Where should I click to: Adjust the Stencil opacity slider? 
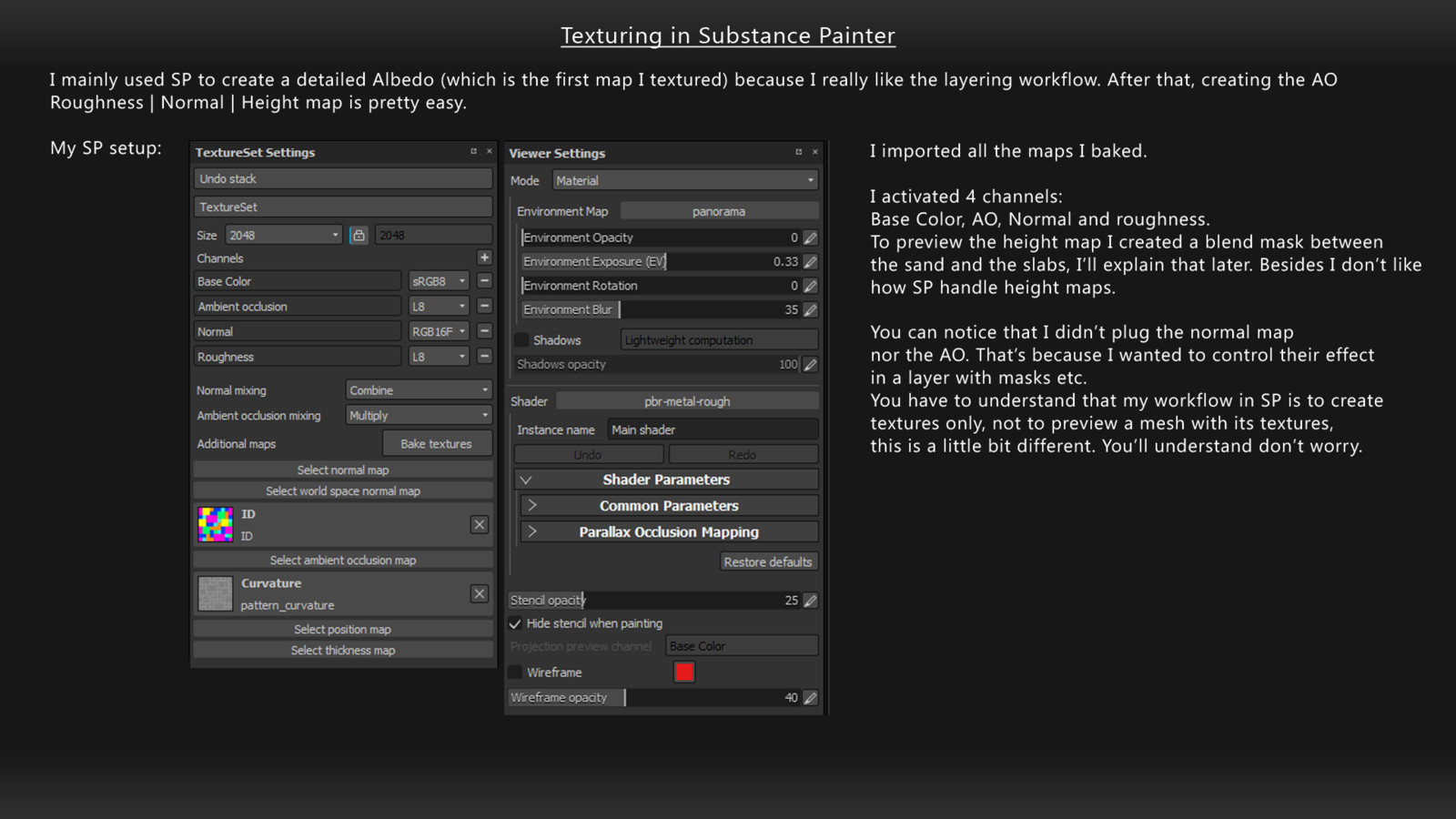(x=654, y=601)
